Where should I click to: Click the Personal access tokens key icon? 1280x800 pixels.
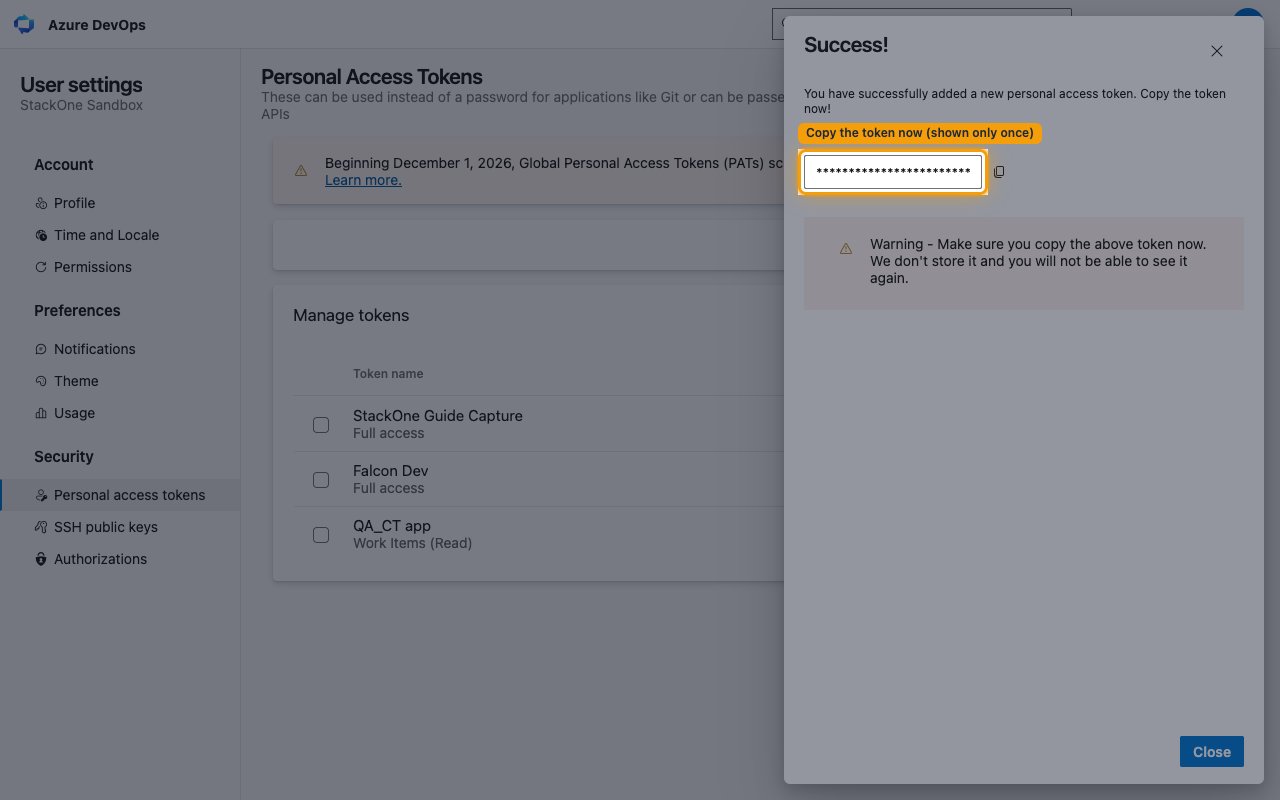[41, 495]
